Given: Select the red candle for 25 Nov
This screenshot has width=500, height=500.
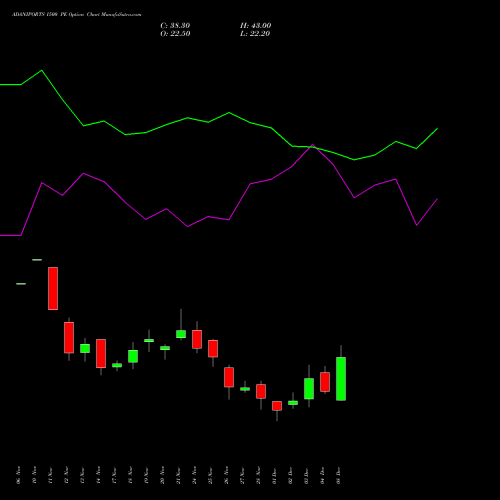Looking at the screenshot, I should (213, 349).
